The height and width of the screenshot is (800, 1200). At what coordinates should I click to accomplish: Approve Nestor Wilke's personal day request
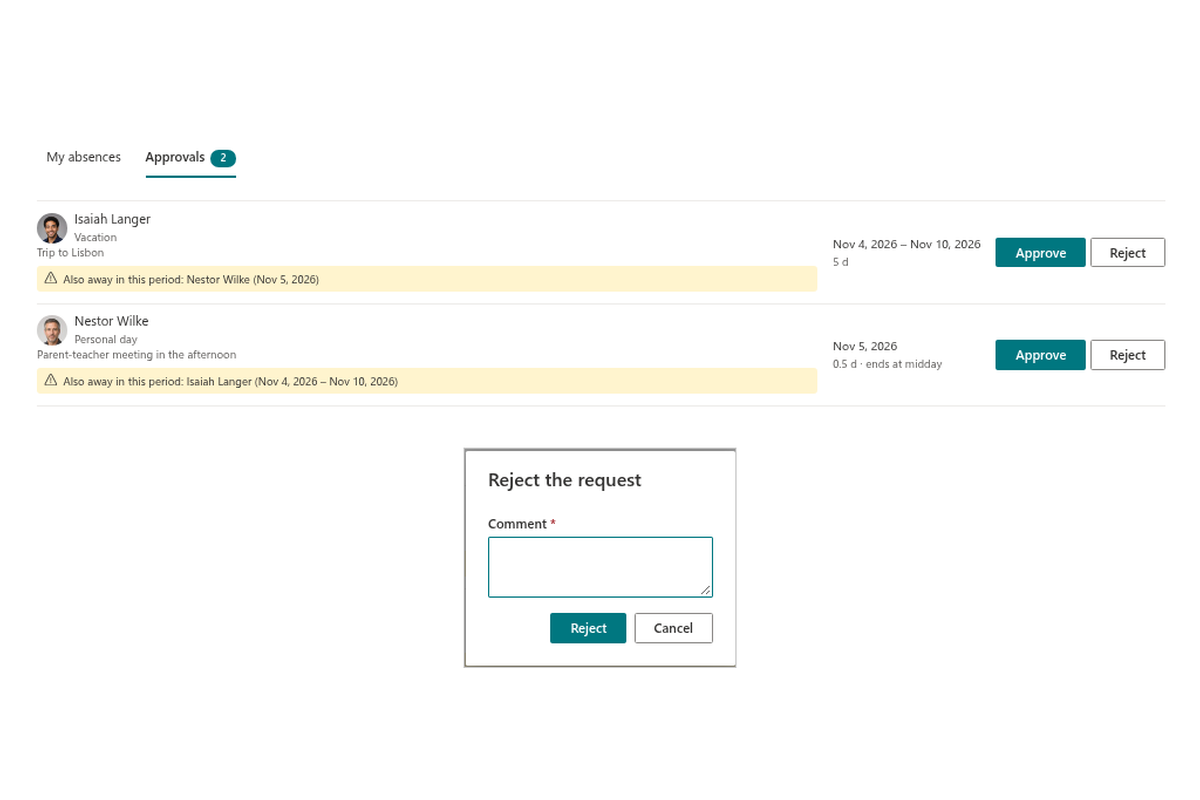1040,355
